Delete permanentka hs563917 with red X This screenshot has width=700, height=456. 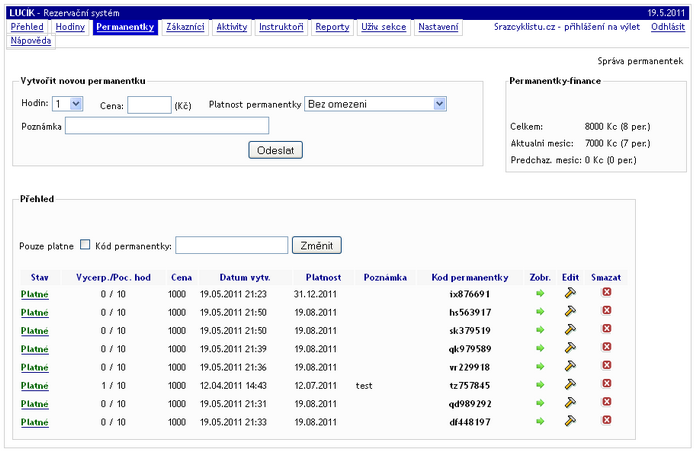(x=606, y=310)
